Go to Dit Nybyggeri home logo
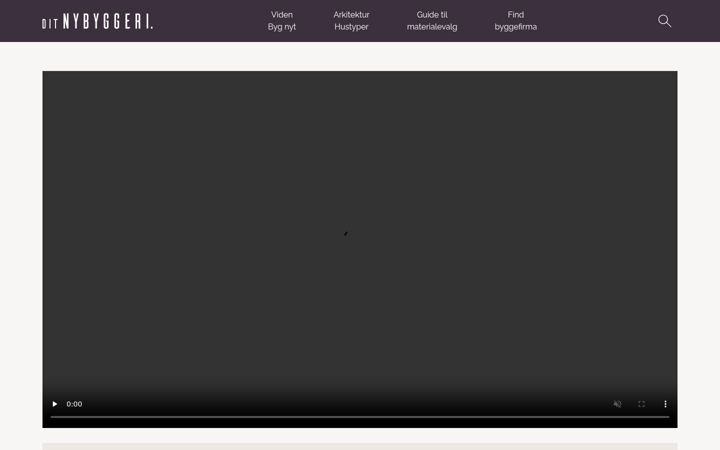This screenshot has width=720, height=450. [x=97, y=21]
